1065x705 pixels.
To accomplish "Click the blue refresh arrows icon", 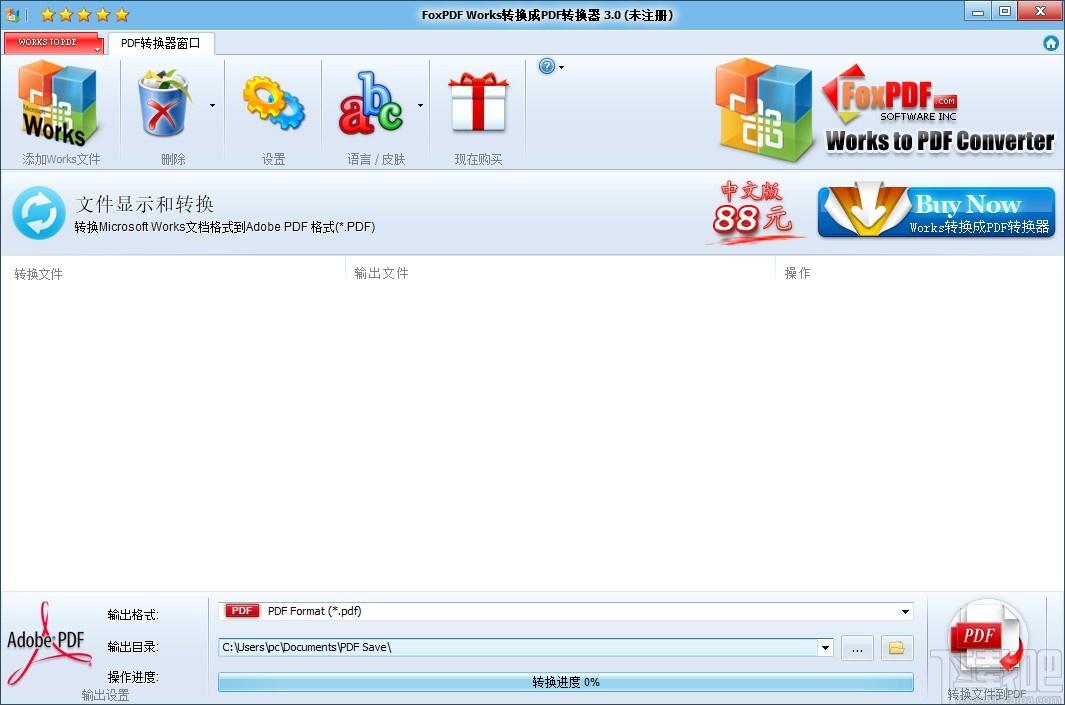I will pos(39,214).
